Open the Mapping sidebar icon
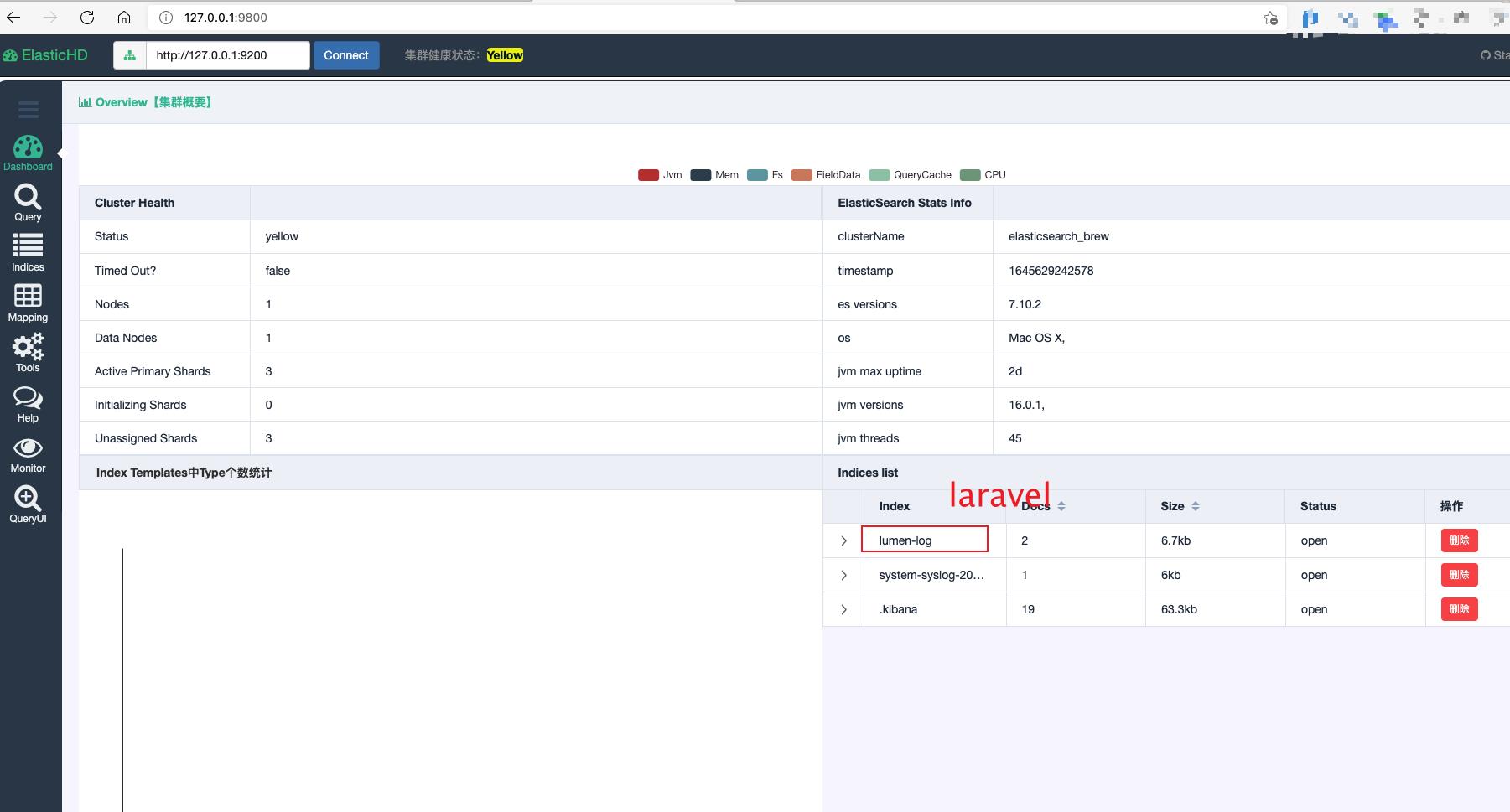The width and height of the screenshot is (1510, 812). pos(28,303)
